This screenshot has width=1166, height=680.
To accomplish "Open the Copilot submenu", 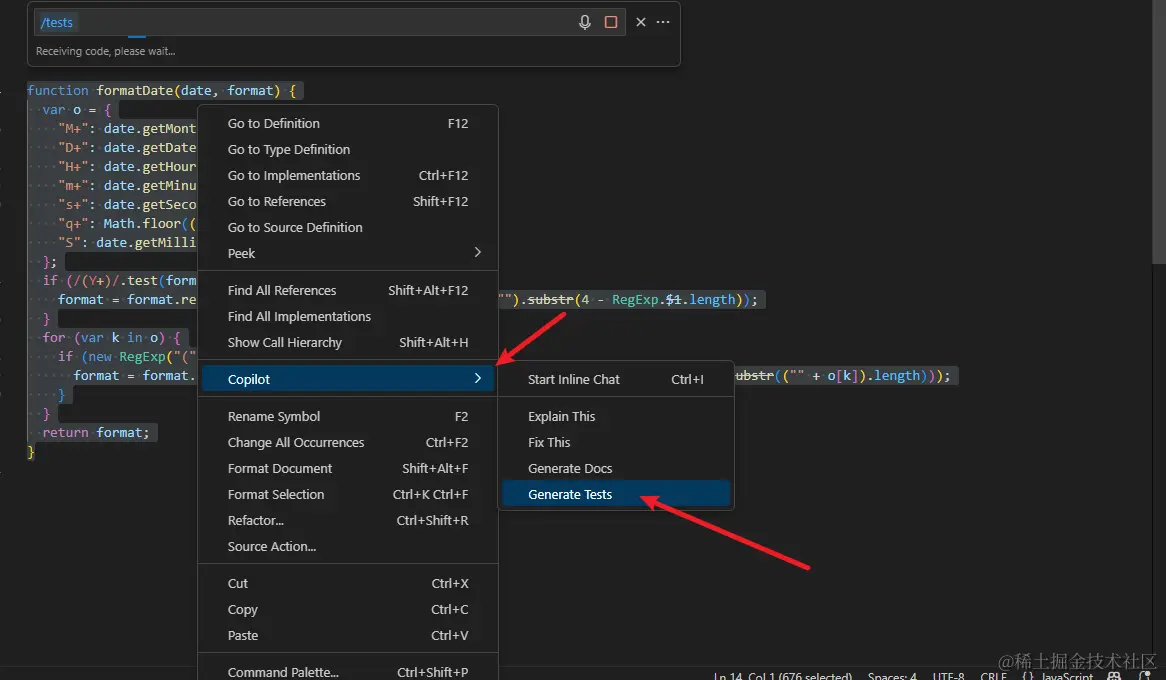I will click(x=348, y=379).
